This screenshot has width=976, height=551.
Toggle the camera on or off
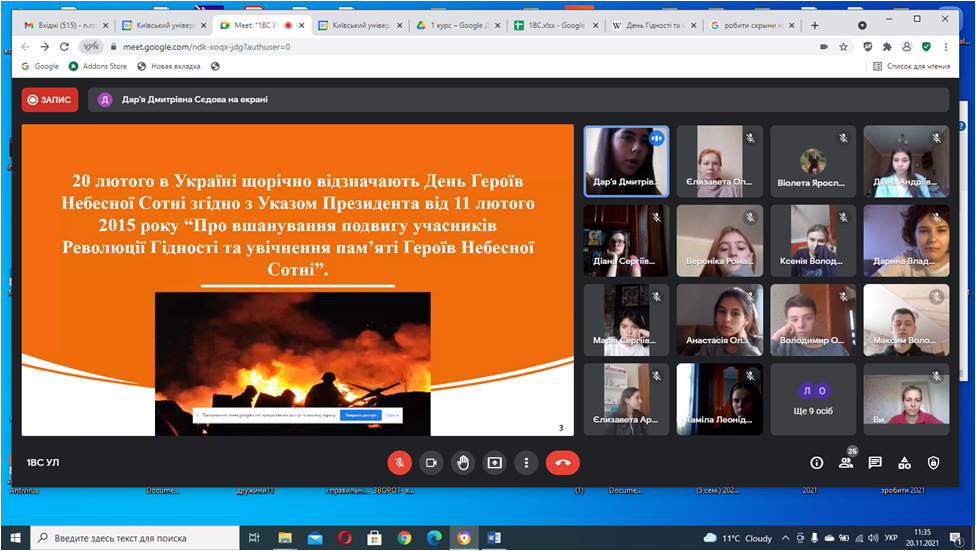[431, 462]
